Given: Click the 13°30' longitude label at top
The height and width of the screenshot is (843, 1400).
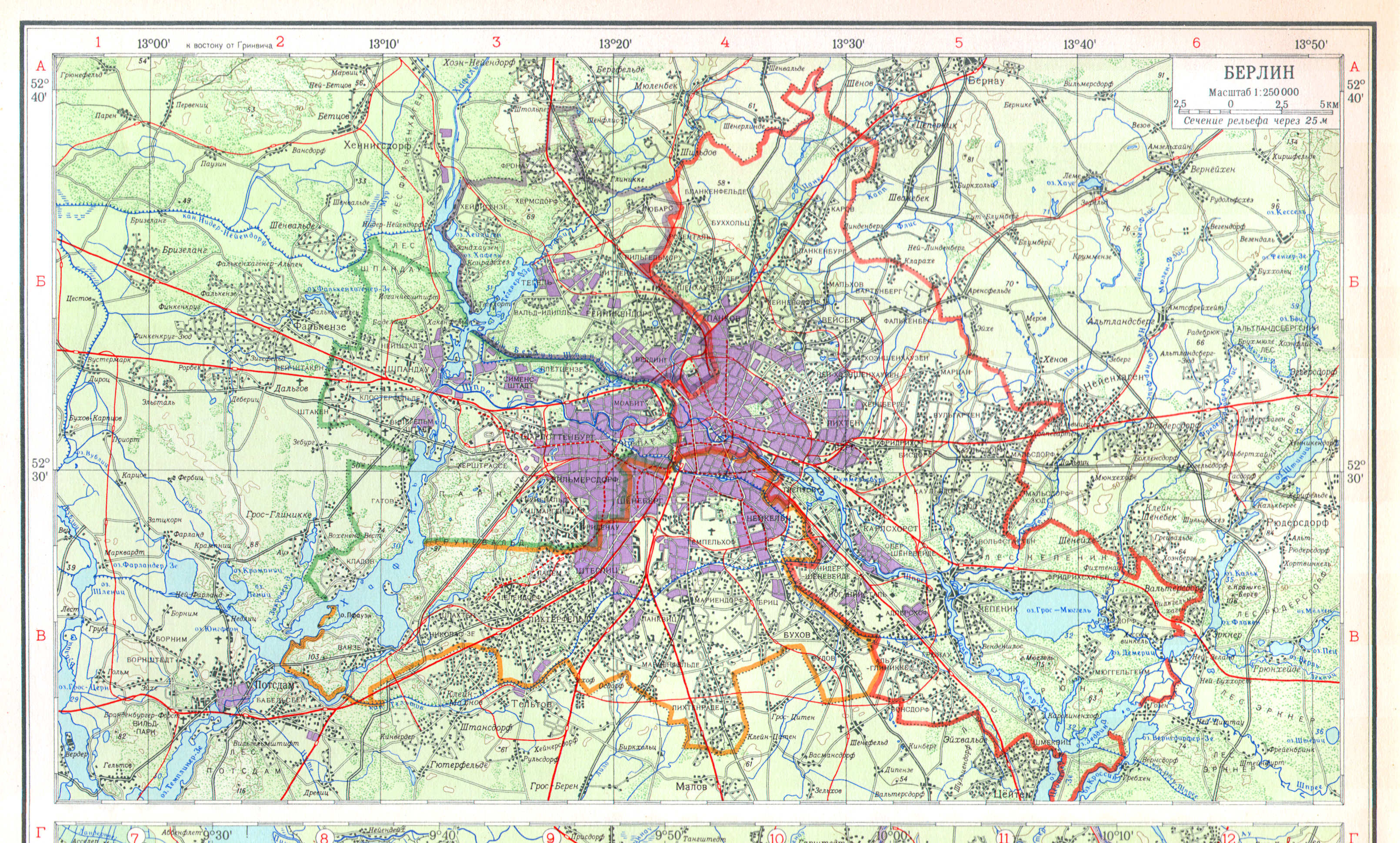Looking at the screenshot, I should click(848, 44).
